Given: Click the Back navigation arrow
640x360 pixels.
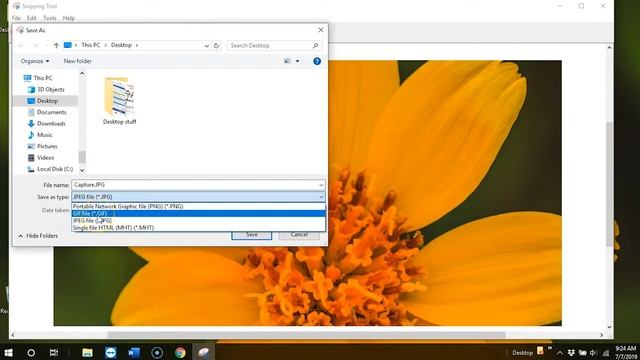Looking at the screenshot, I should click(21, 45).
